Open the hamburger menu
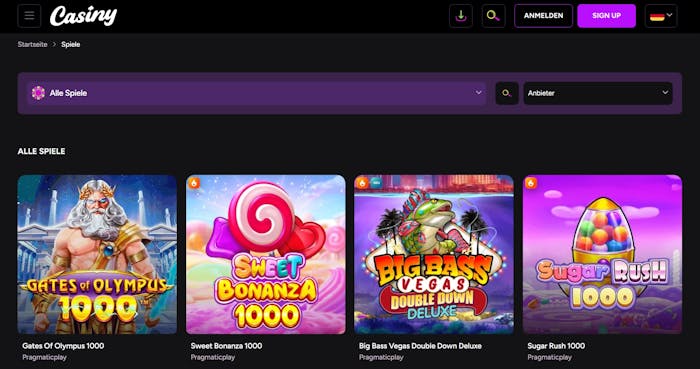 [29, 16]
